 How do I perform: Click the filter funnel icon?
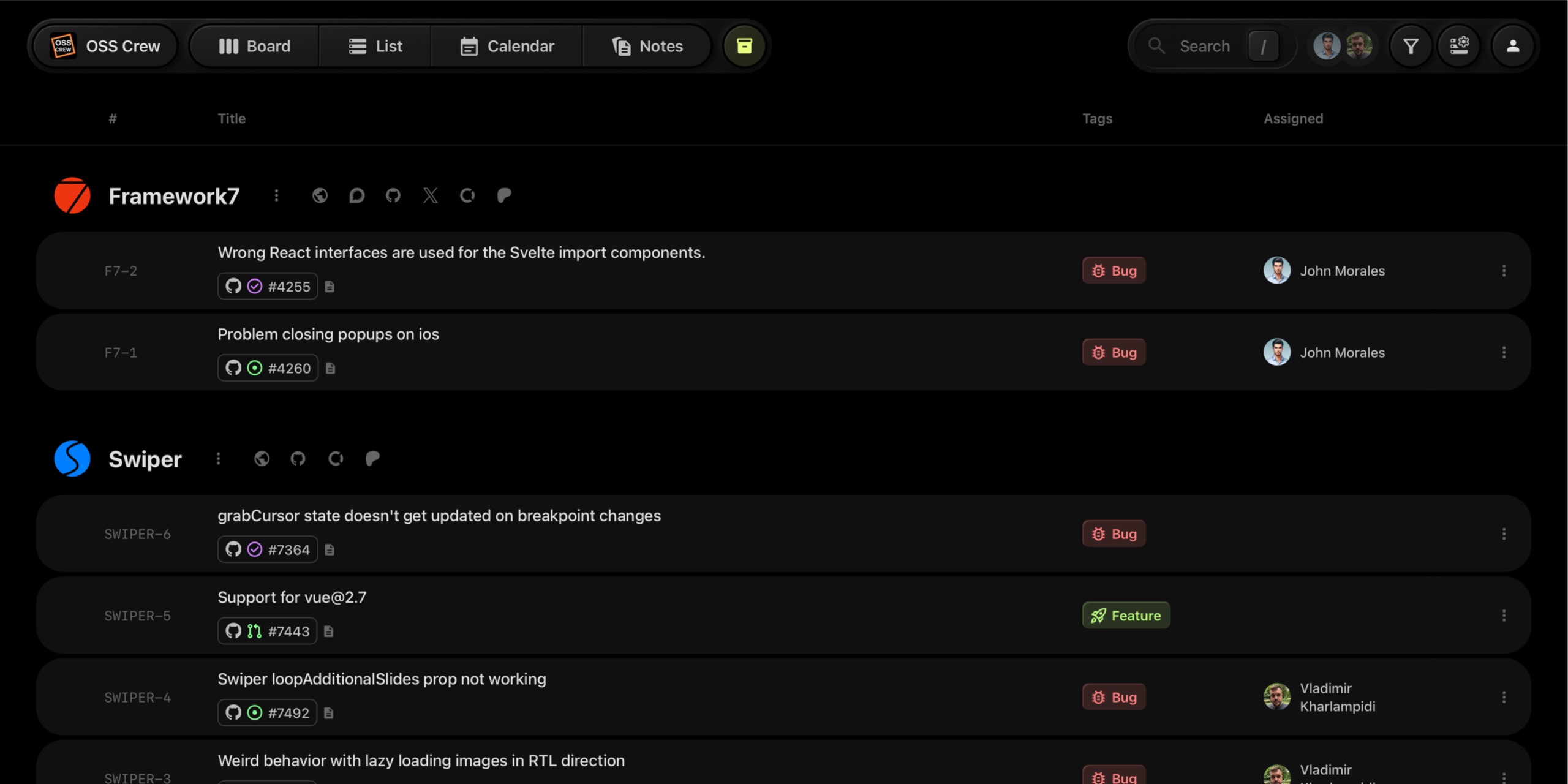click(1411, 46)
